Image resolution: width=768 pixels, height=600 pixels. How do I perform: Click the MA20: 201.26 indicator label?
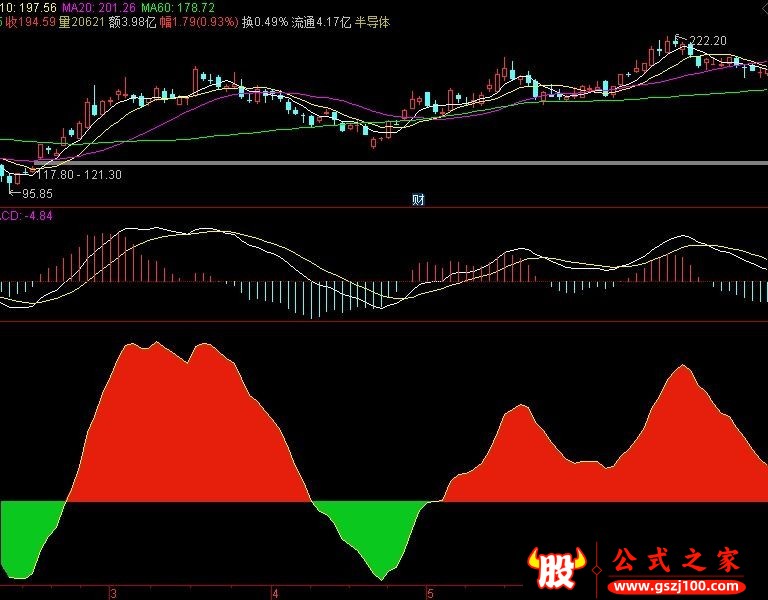(x=98, y=7)
